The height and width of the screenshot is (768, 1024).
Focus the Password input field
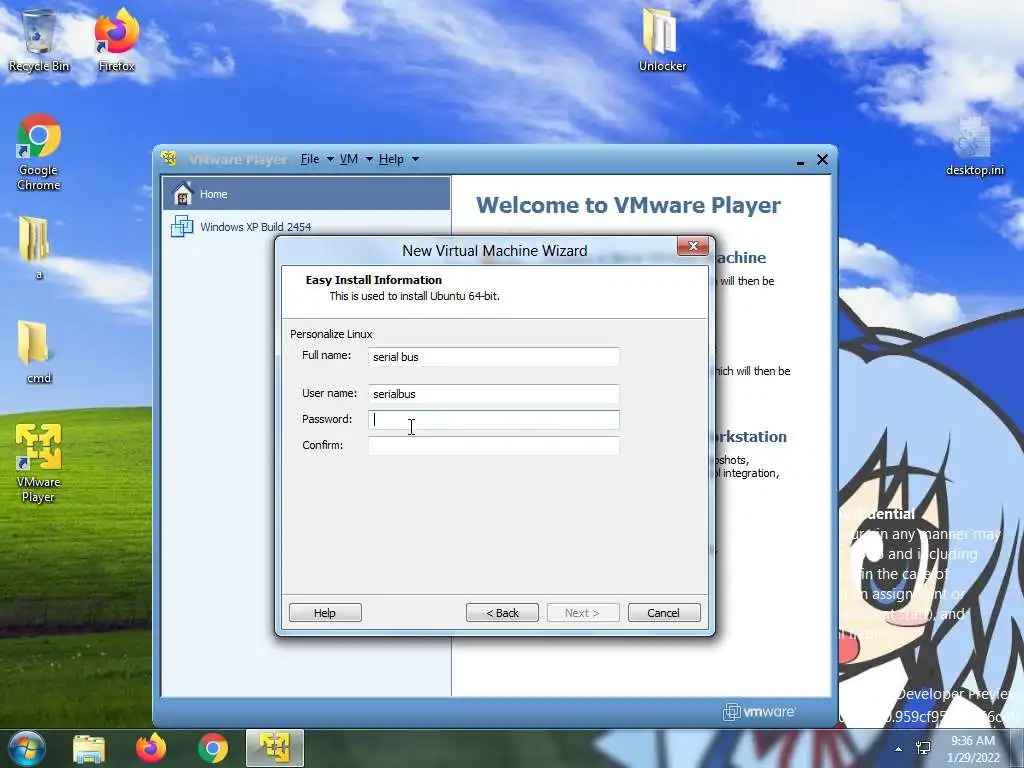(x=494, y=420)
